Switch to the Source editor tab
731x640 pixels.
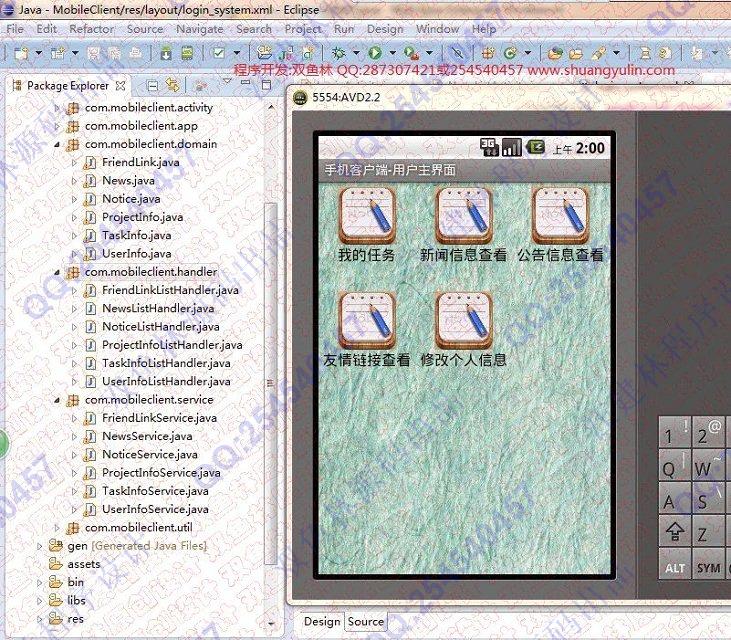[x=365, y=621]
